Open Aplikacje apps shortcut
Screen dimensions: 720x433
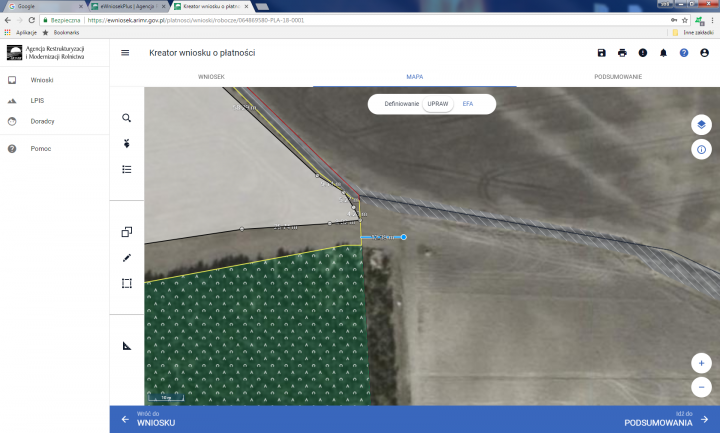21,33
